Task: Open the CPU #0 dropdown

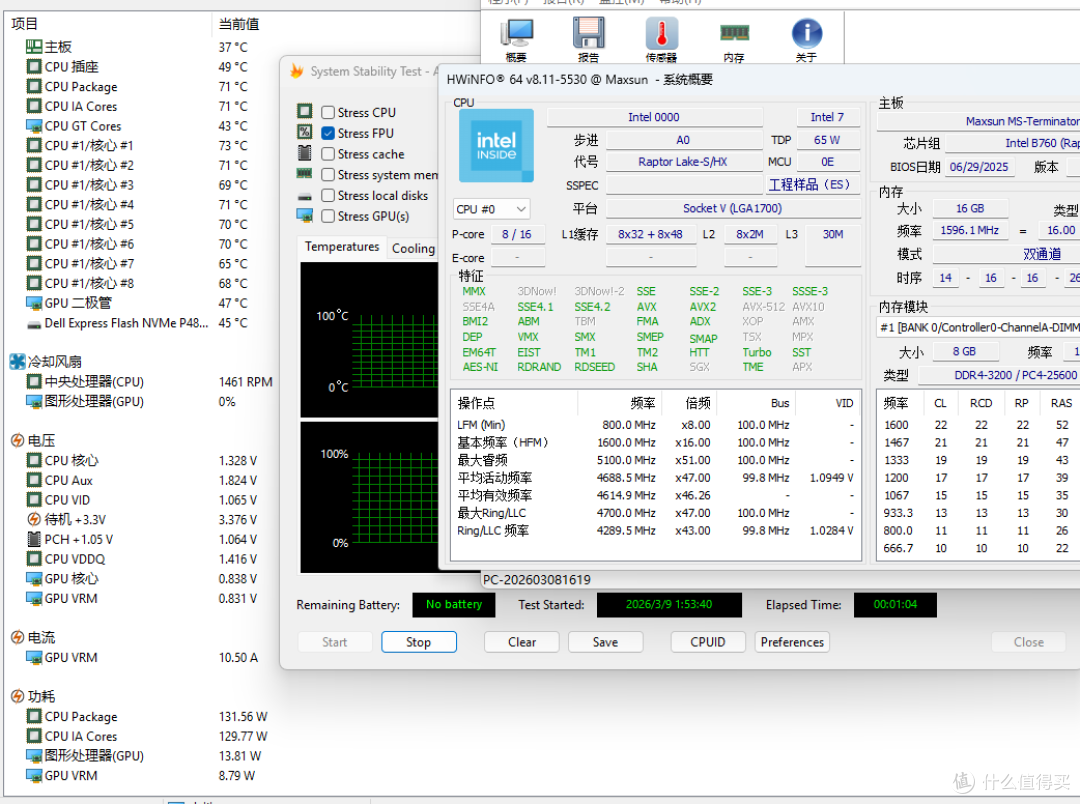Action: pyautogui.click(x=491, y=209)
